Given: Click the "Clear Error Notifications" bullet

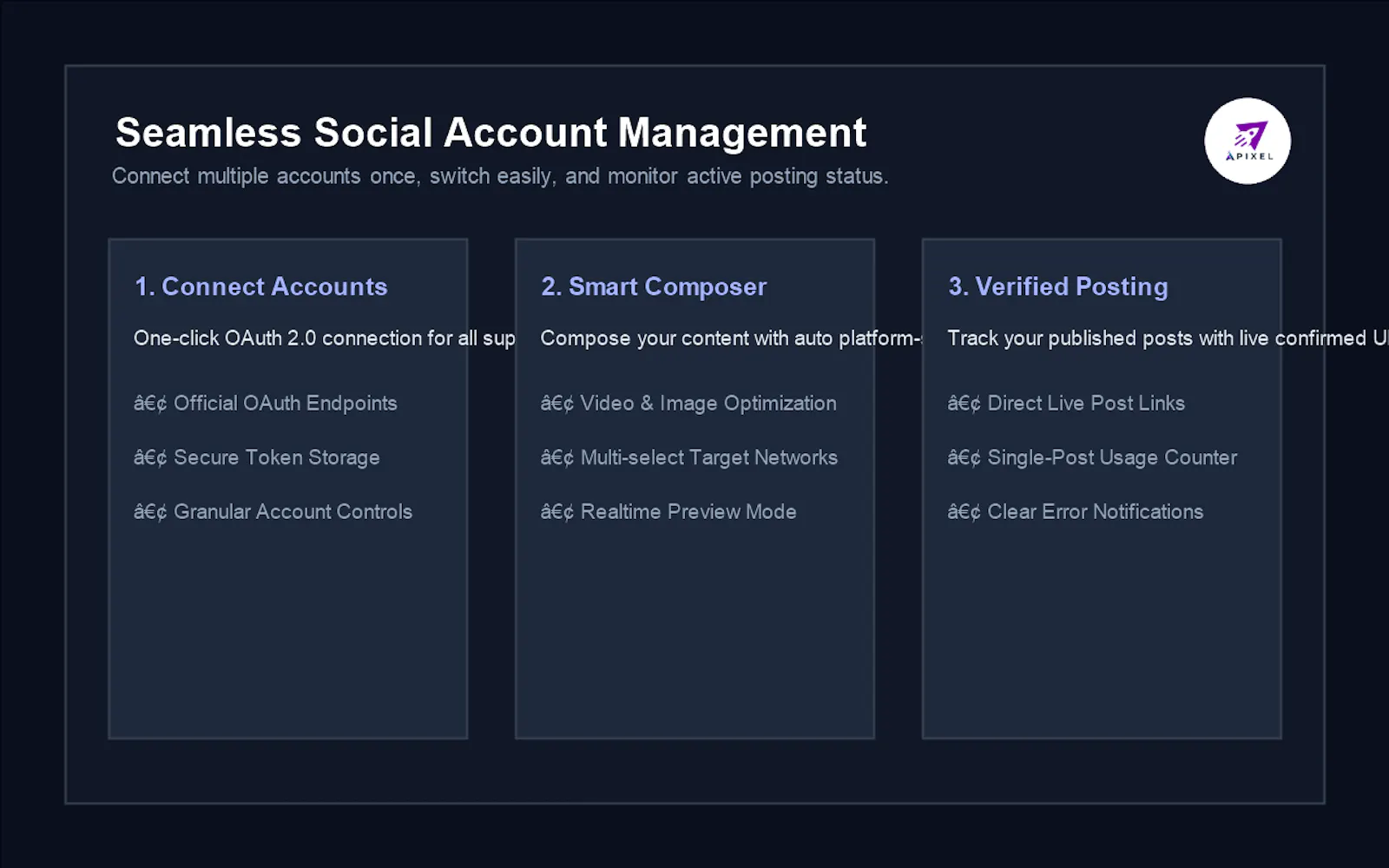Looking at the screenshot, I should click(1076, 512).
